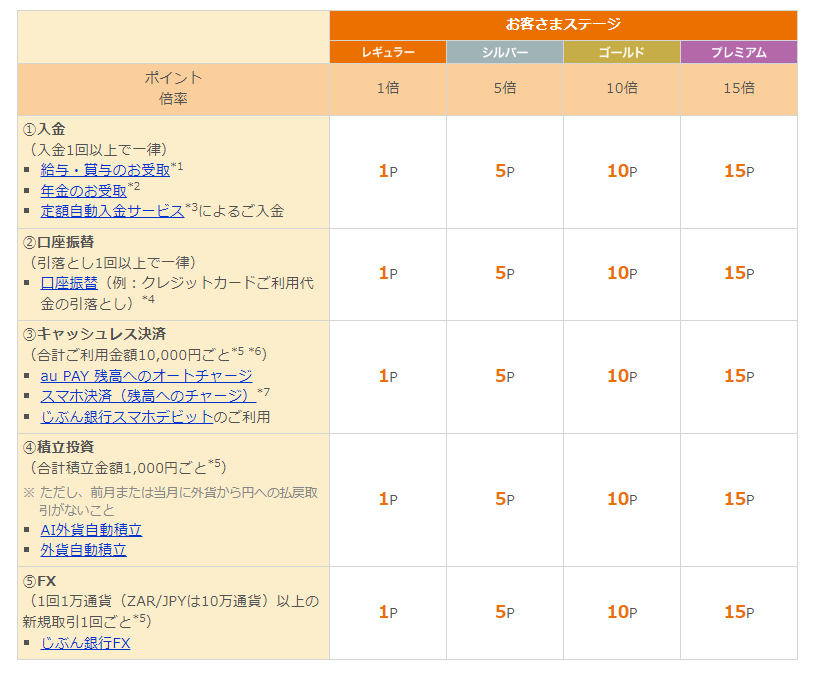Click 1P in the キャッシュレス決済 row
The image size is (814, 674).
pyautogui.click(x=388, y=376)
